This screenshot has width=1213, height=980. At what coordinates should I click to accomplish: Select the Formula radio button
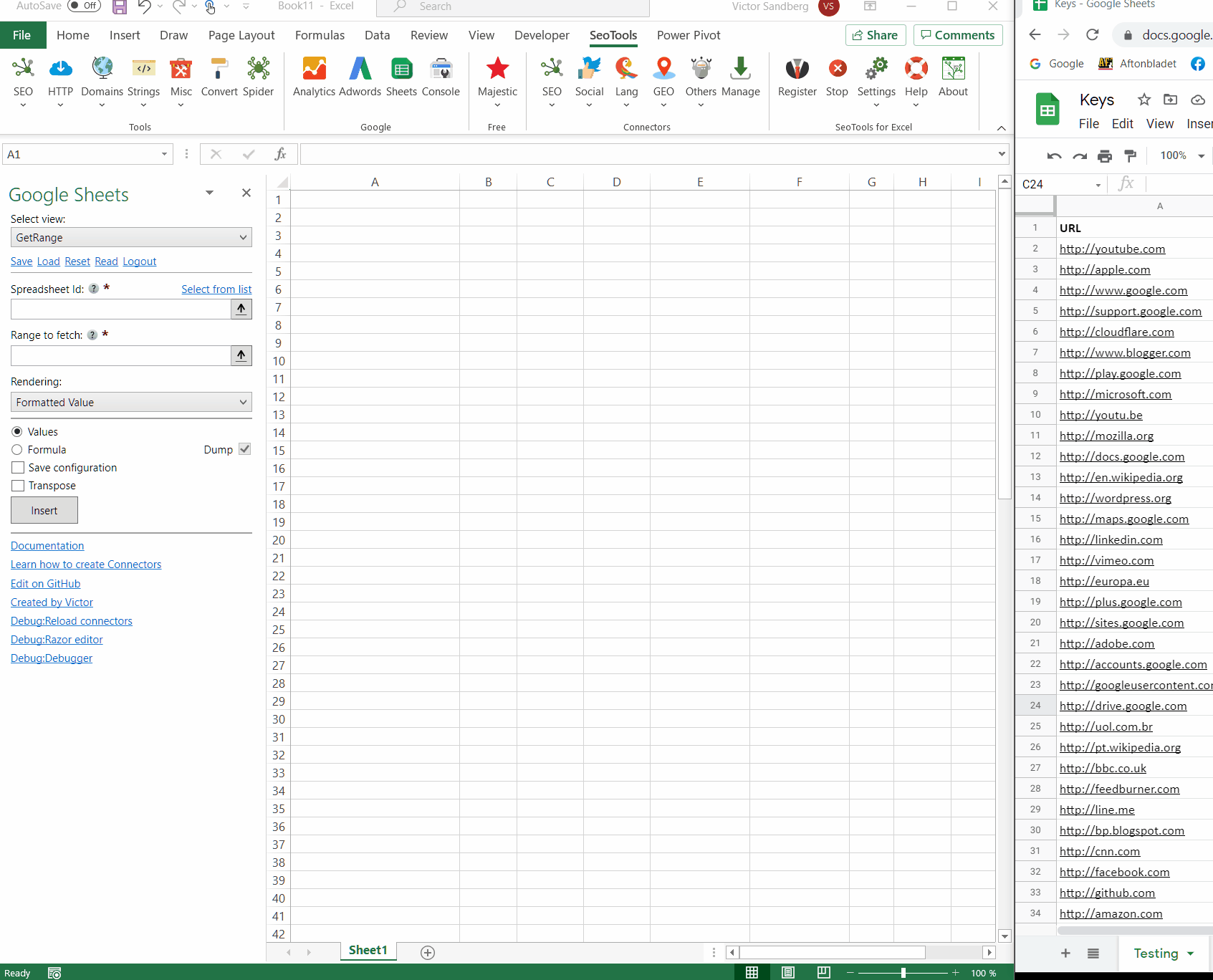pyautogui.click(x=17, y=449)
